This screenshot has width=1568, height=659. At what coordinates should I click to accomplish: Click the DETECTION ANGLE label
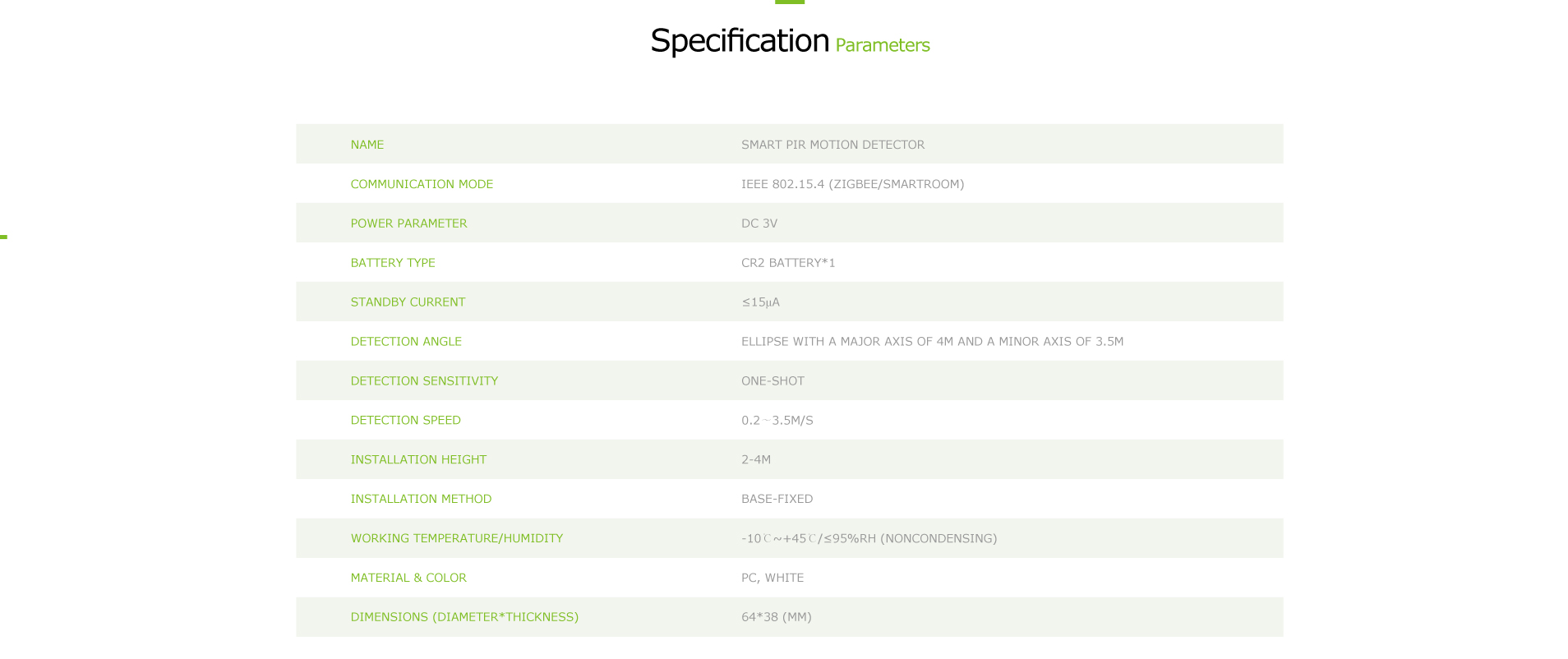click(x=406, y=342)
